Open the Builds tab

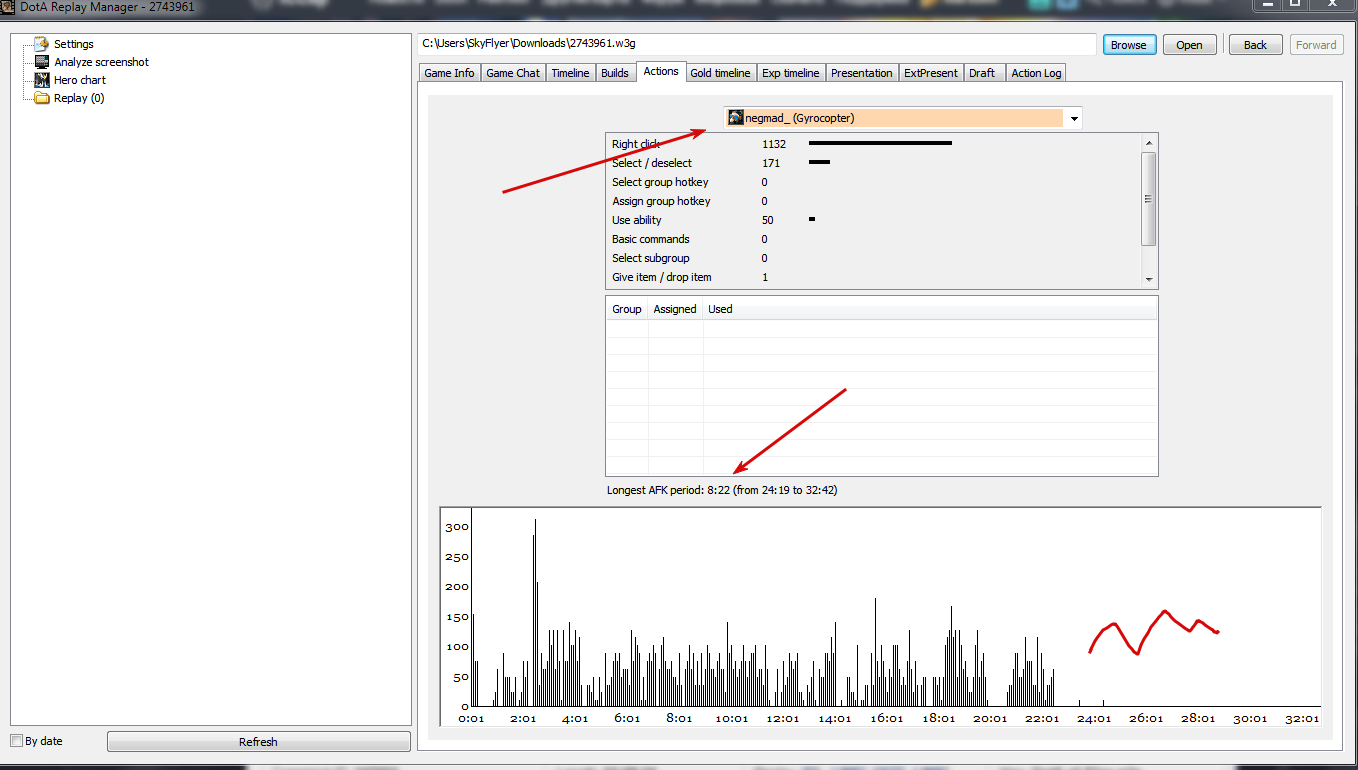615,73
